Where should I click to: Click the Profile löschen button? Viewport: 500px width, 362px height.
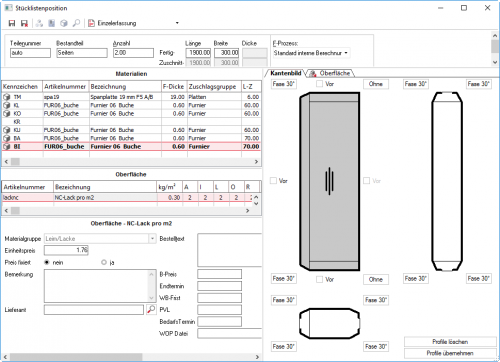pyautogui.click(x=450, y=342)
